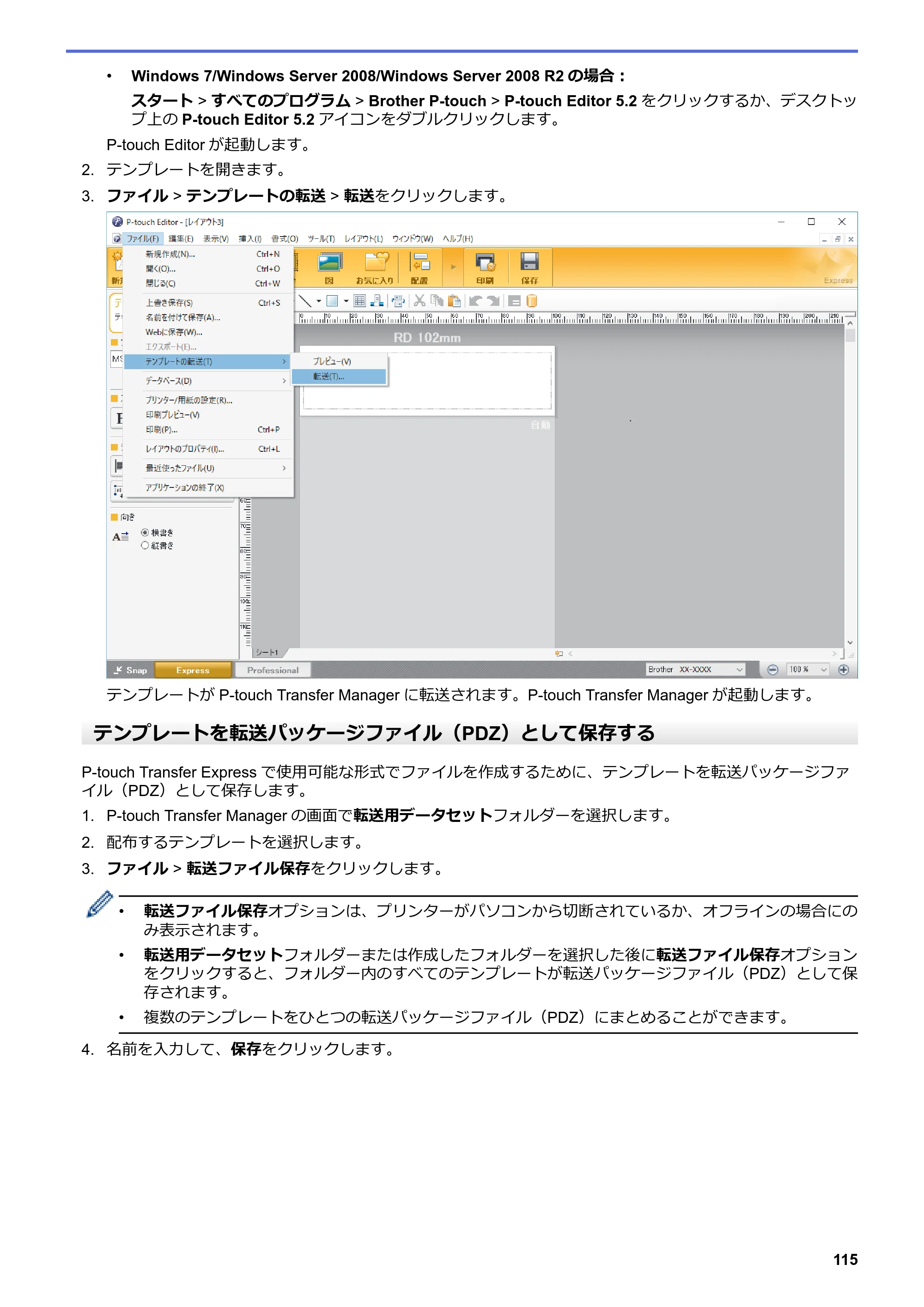Insert a table with the grid icon
The width and height of the screenshot is (924, 1307).
point(360,301)
